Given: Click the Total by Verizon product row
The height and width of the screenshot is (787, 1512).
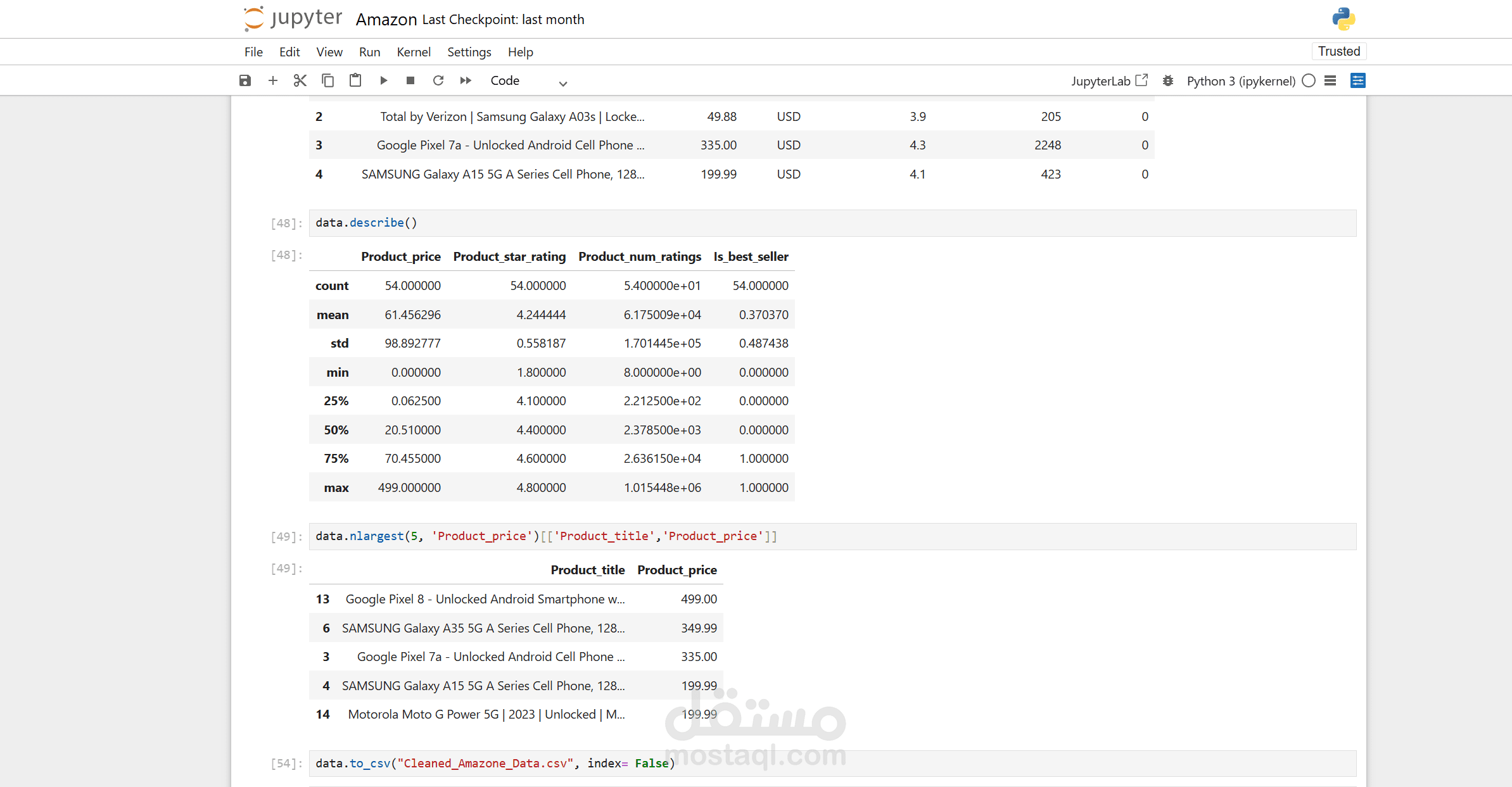Looking at the screenshot, I should tap(732, 116).
